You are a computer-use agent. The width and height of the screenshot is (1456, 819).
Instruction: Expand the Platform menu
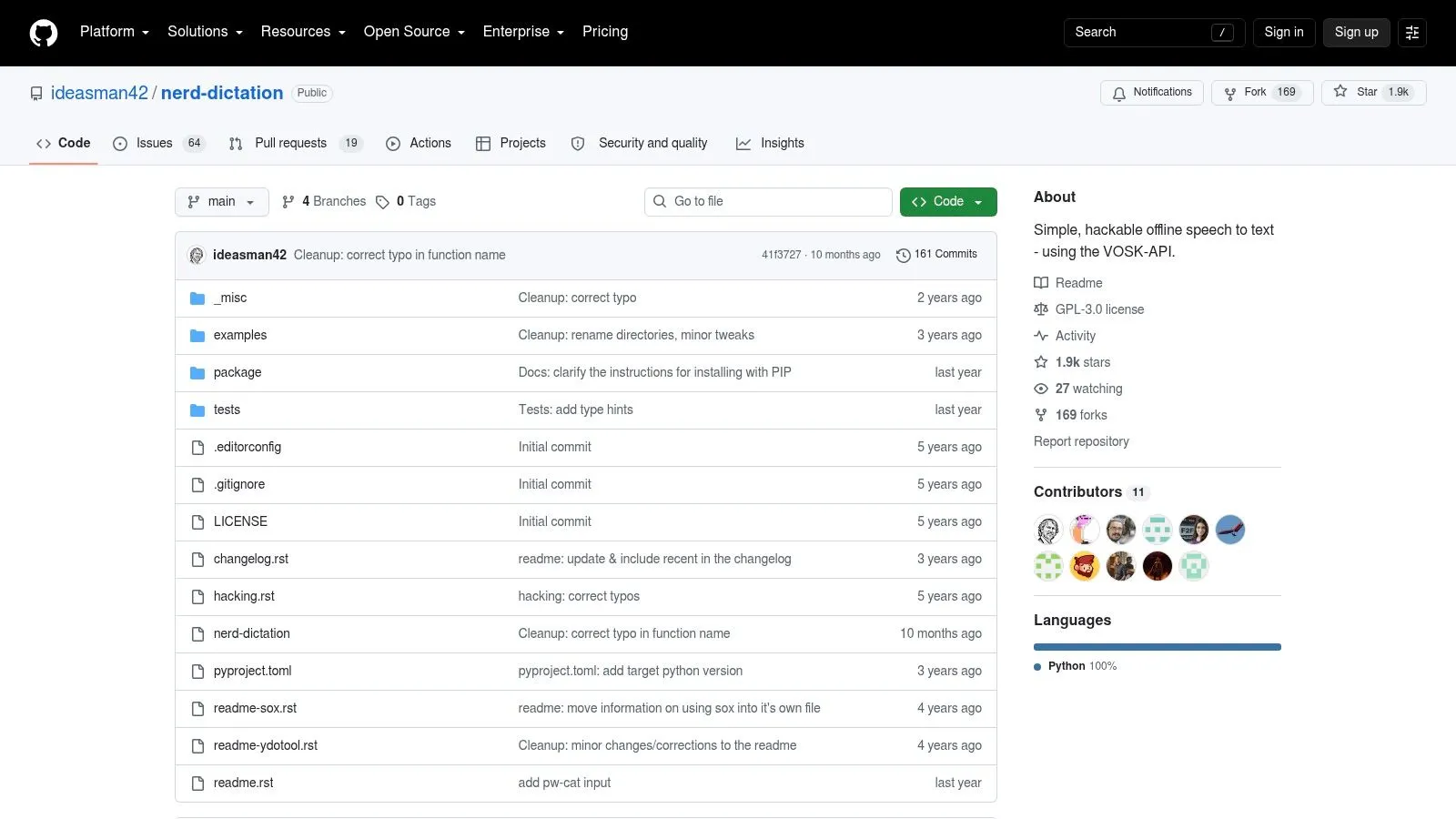(x=115, y=32)
